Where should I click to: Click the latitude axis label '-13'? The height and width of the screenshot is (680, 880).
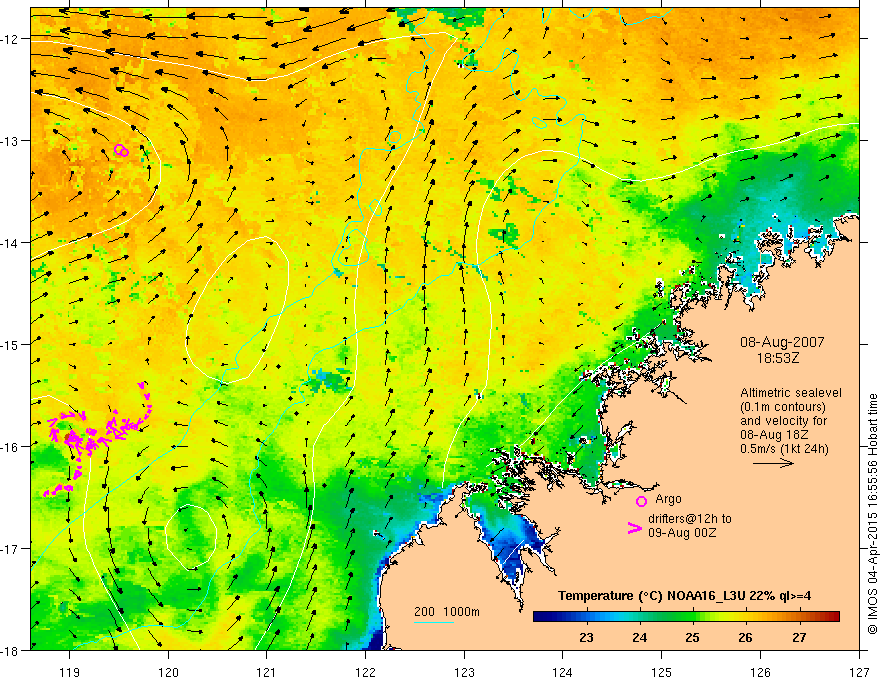pyautogui.click(x=11, y=141)
